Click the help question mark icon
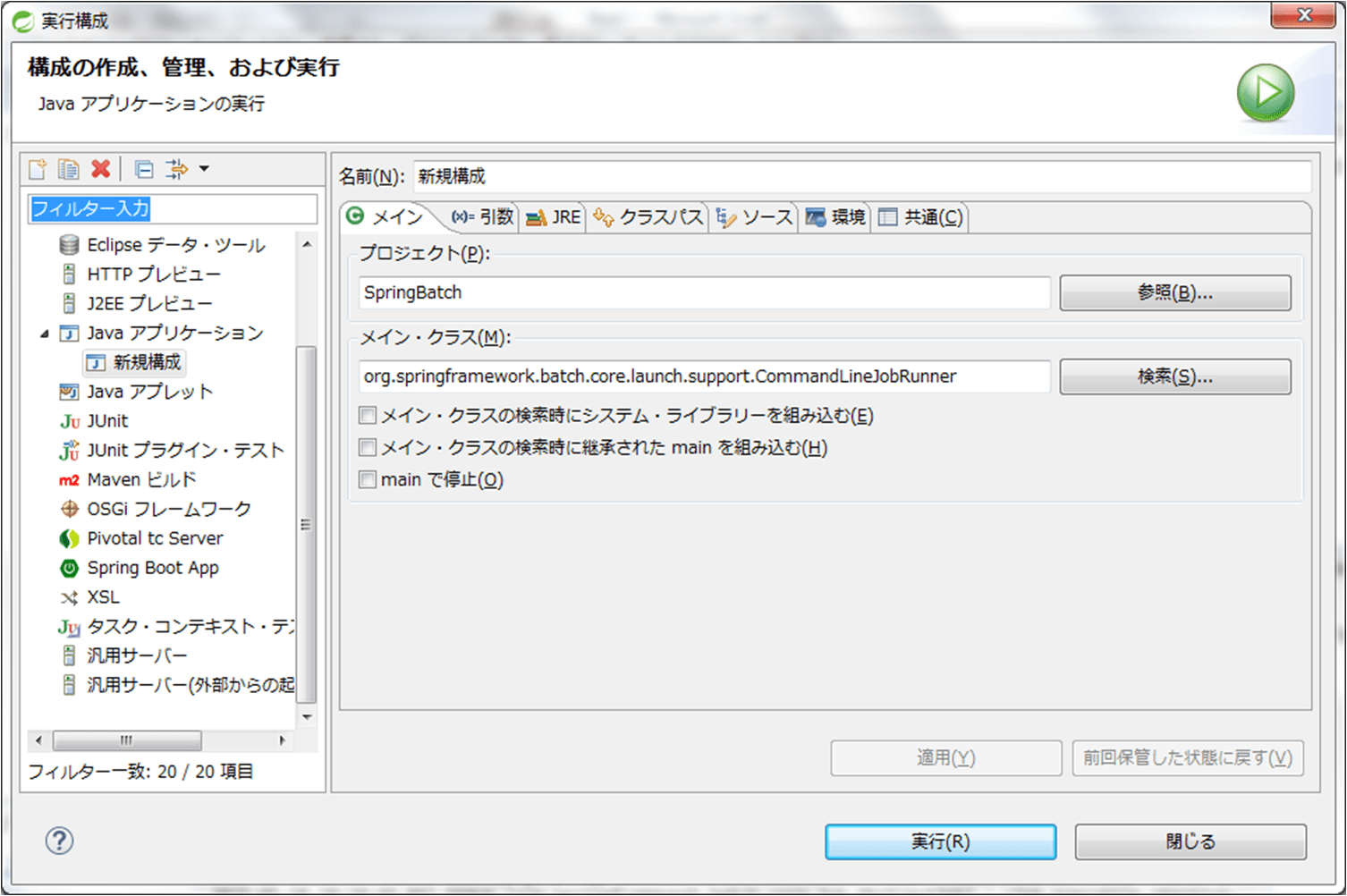This screenshot has height=896, width=1347. click(60, 841)
